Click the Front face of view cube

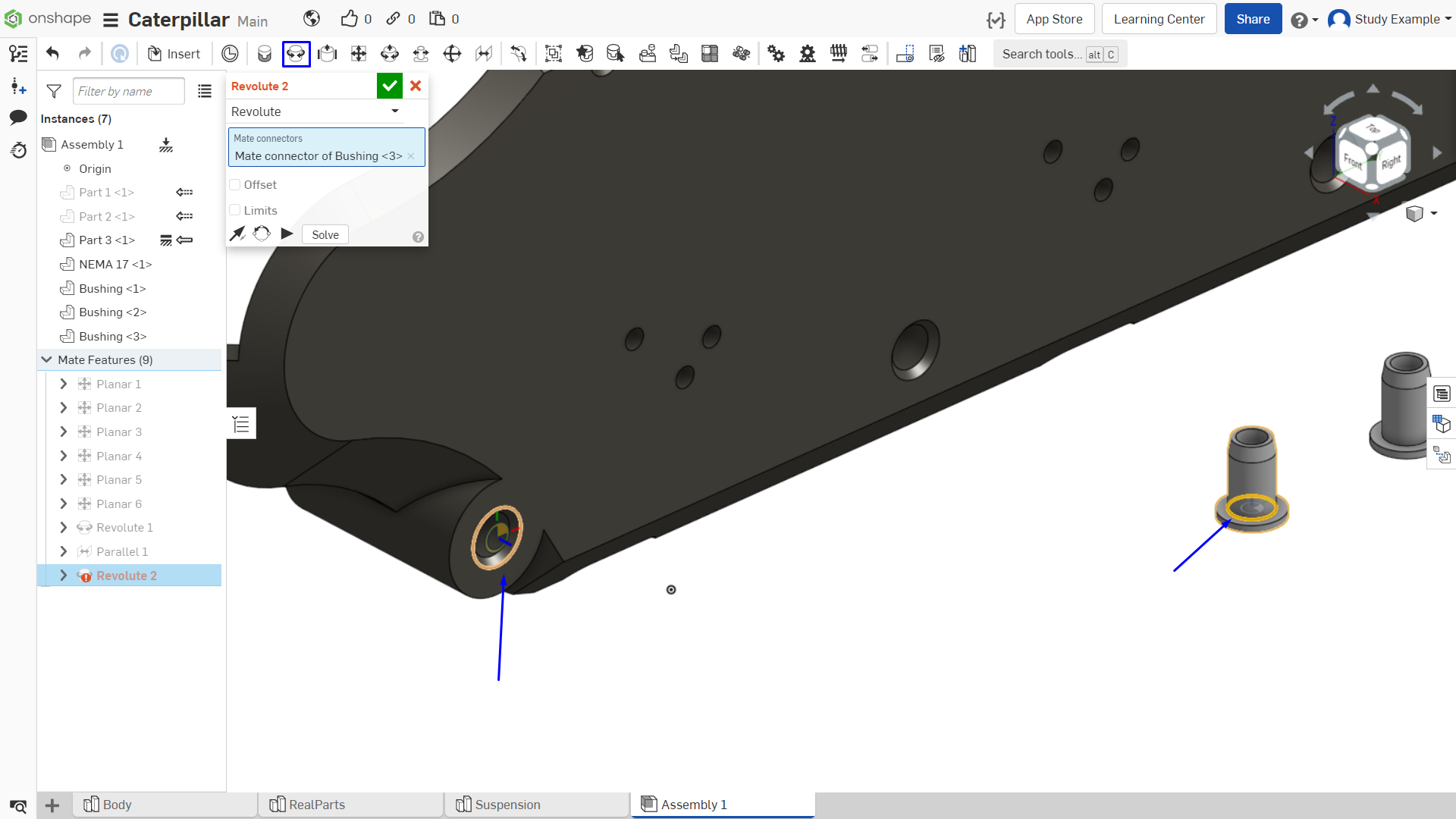tap(1353, 160)
